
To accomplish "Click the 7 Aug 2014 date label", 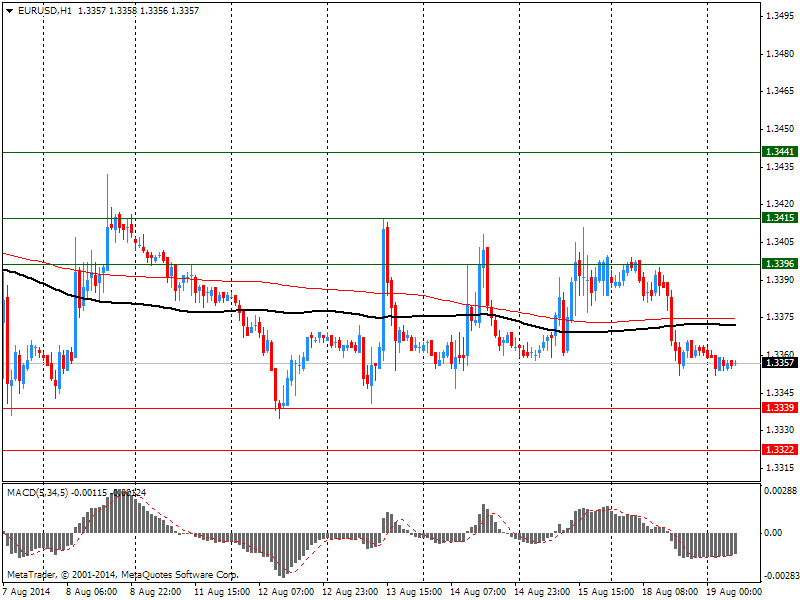I will tap(27, 592).
